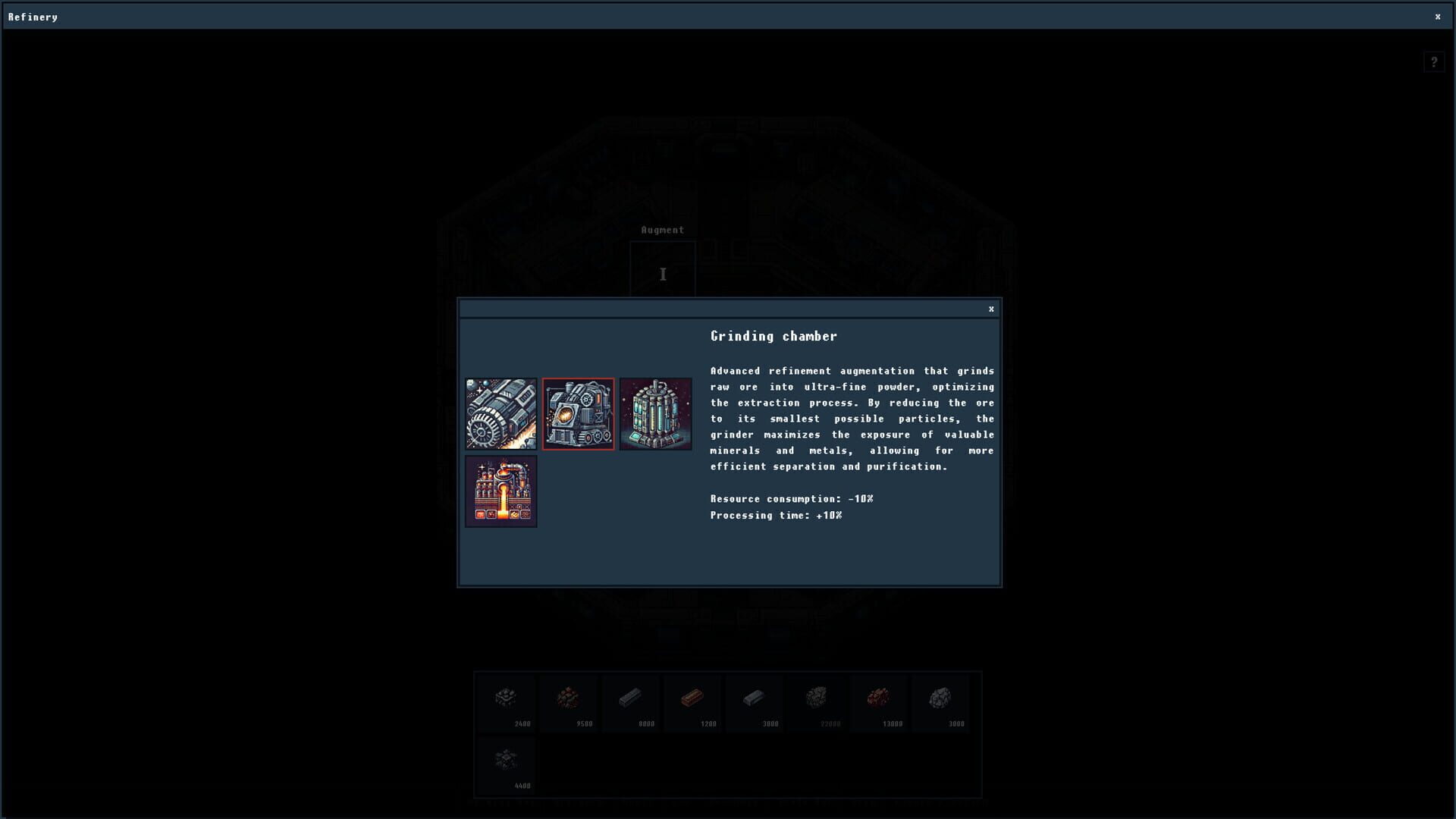
Task: Pick the molten smelter furnace augment
Action: [x=500, y=491]
